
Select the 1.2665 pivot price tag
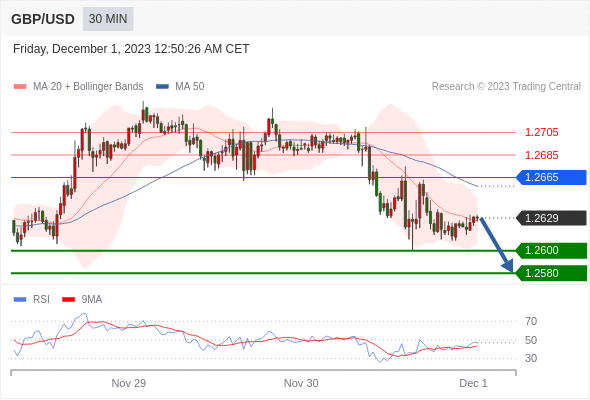tap(551, 177)
